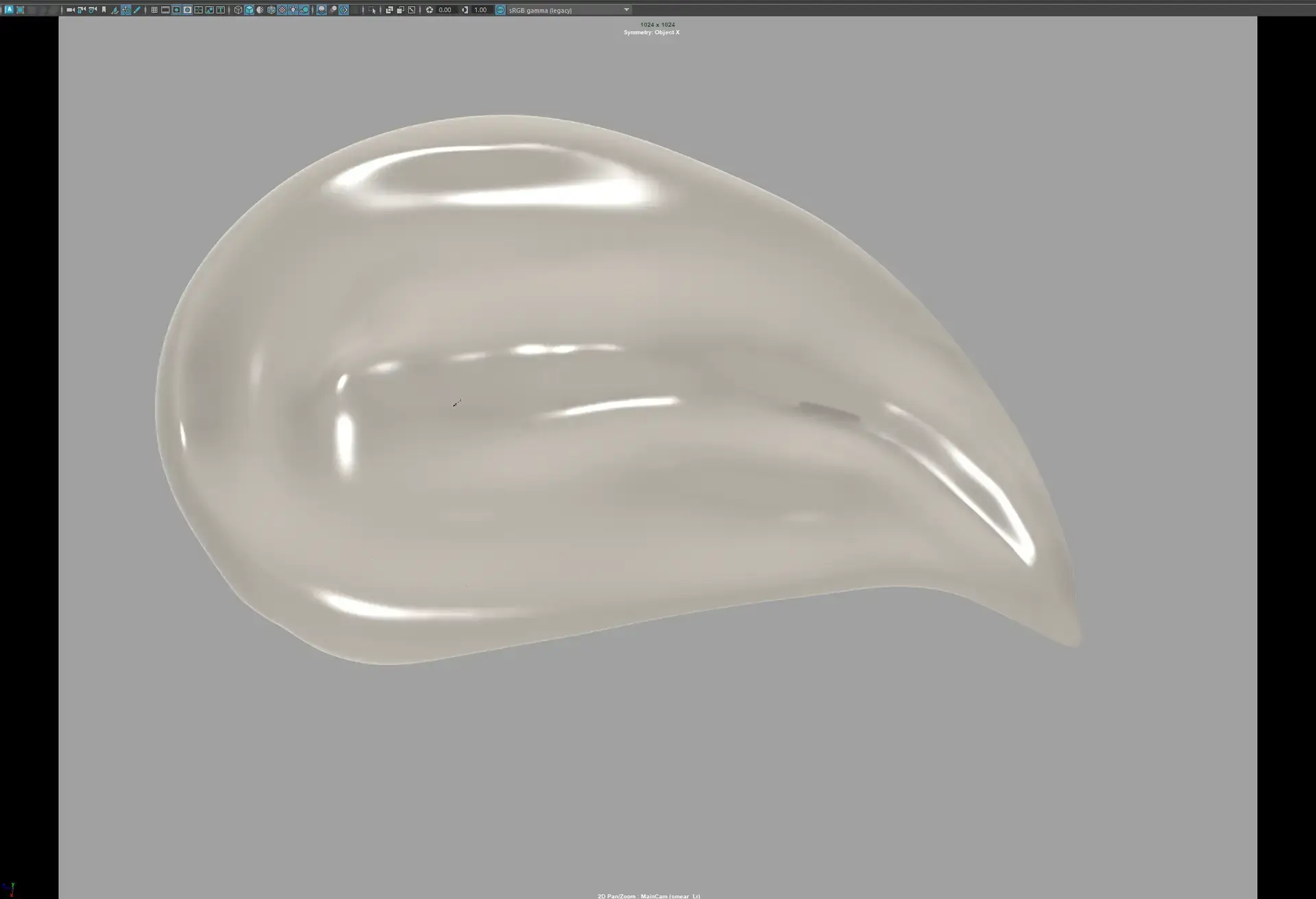Toggle the 2D Pan/Zoom icon
The image size is (1316, 899).
126,10
